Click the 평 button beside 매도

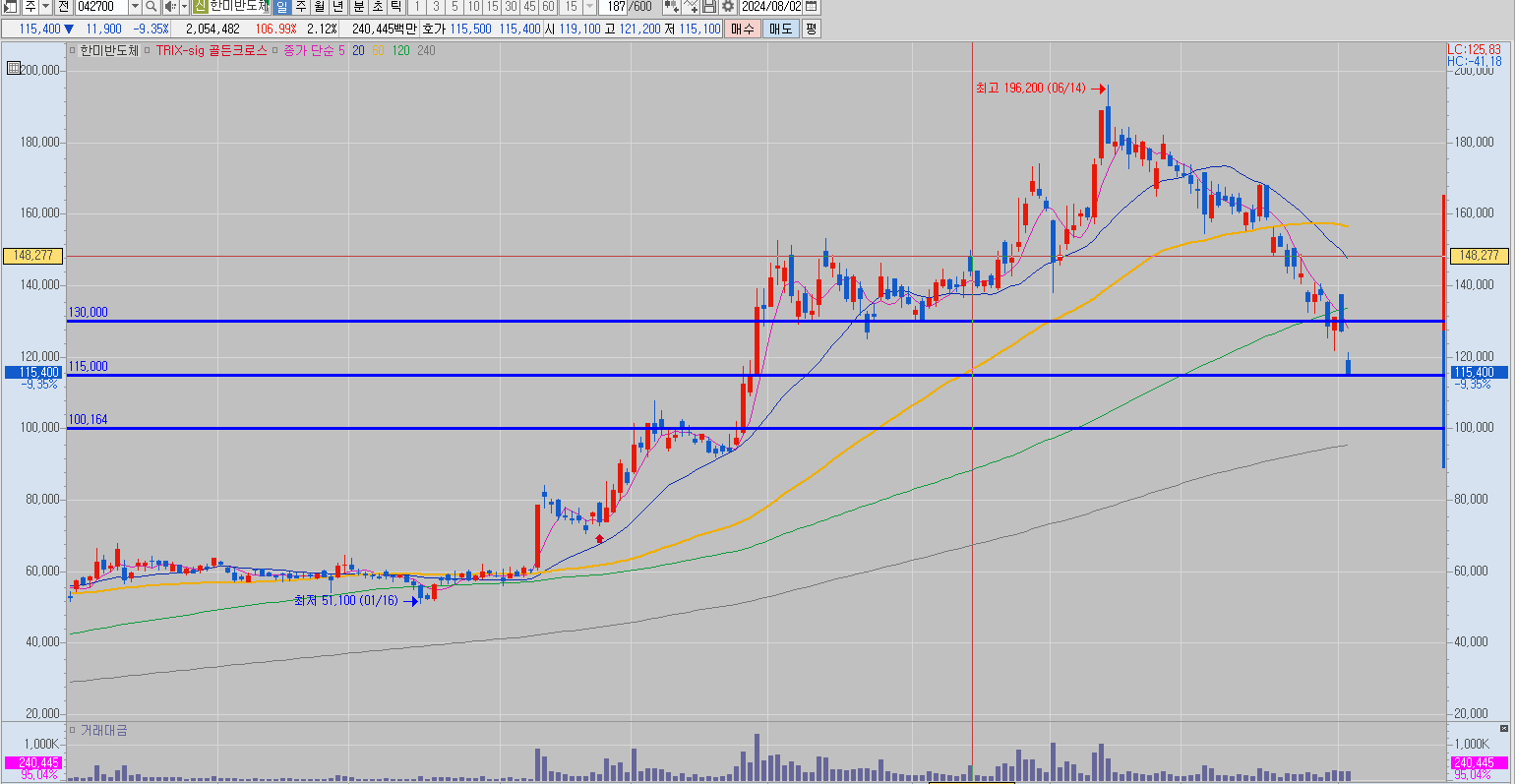coord(811,29)
